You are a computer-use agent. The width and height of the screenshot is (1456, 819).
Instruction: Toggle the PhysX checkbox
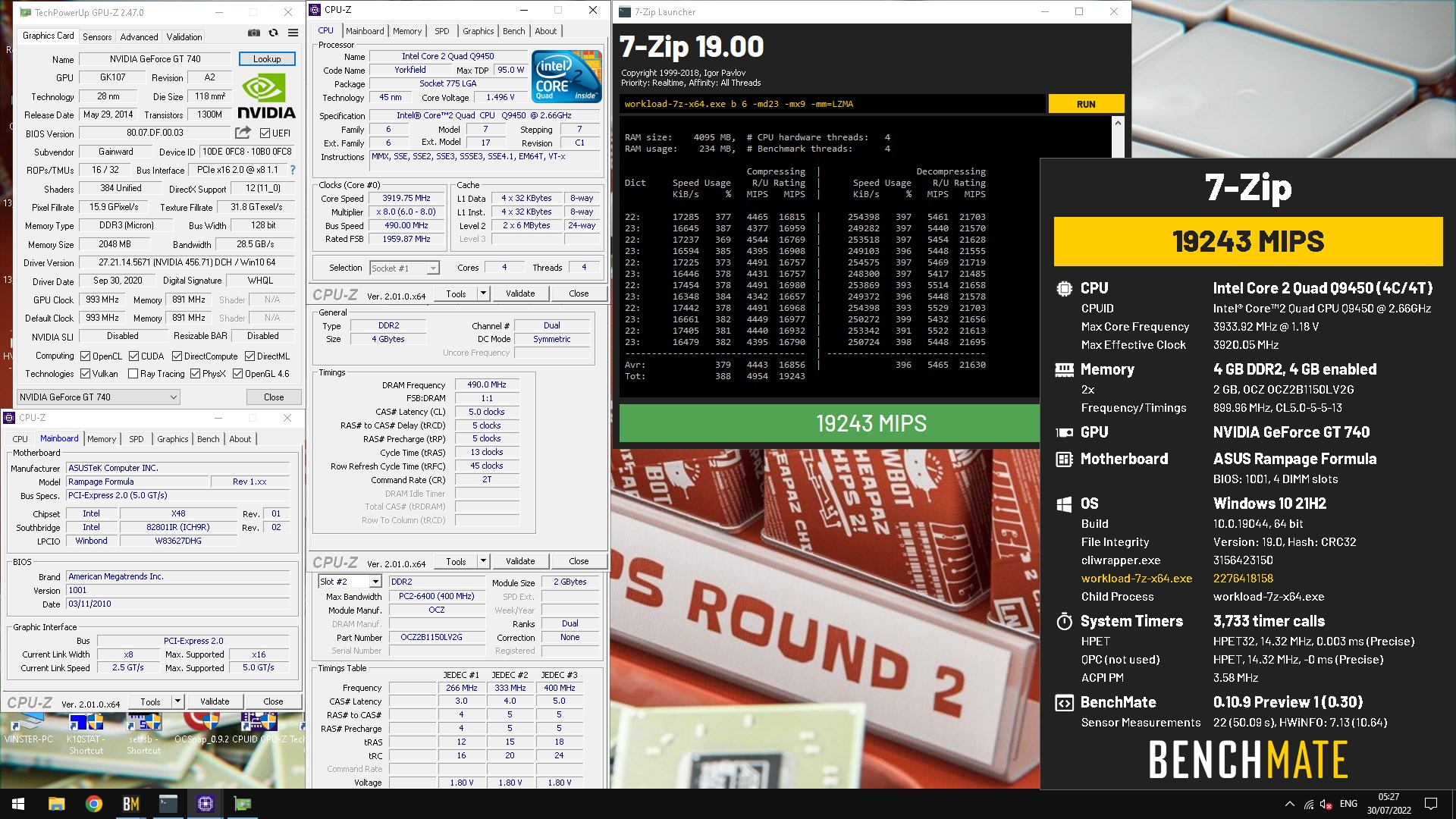click(195, 374)
